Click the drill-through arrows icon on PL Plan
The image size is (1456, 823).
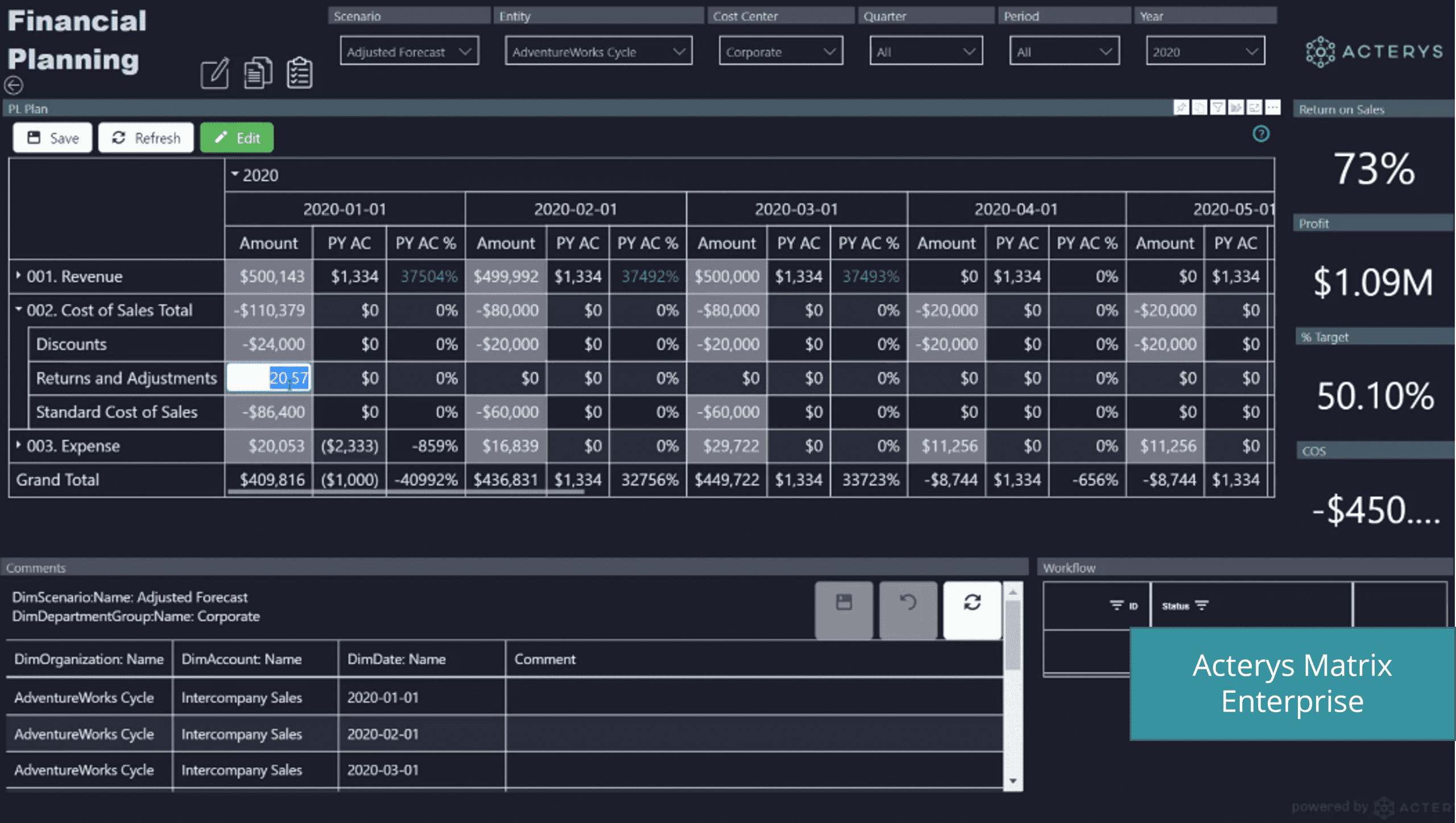tap(1236, 107)
